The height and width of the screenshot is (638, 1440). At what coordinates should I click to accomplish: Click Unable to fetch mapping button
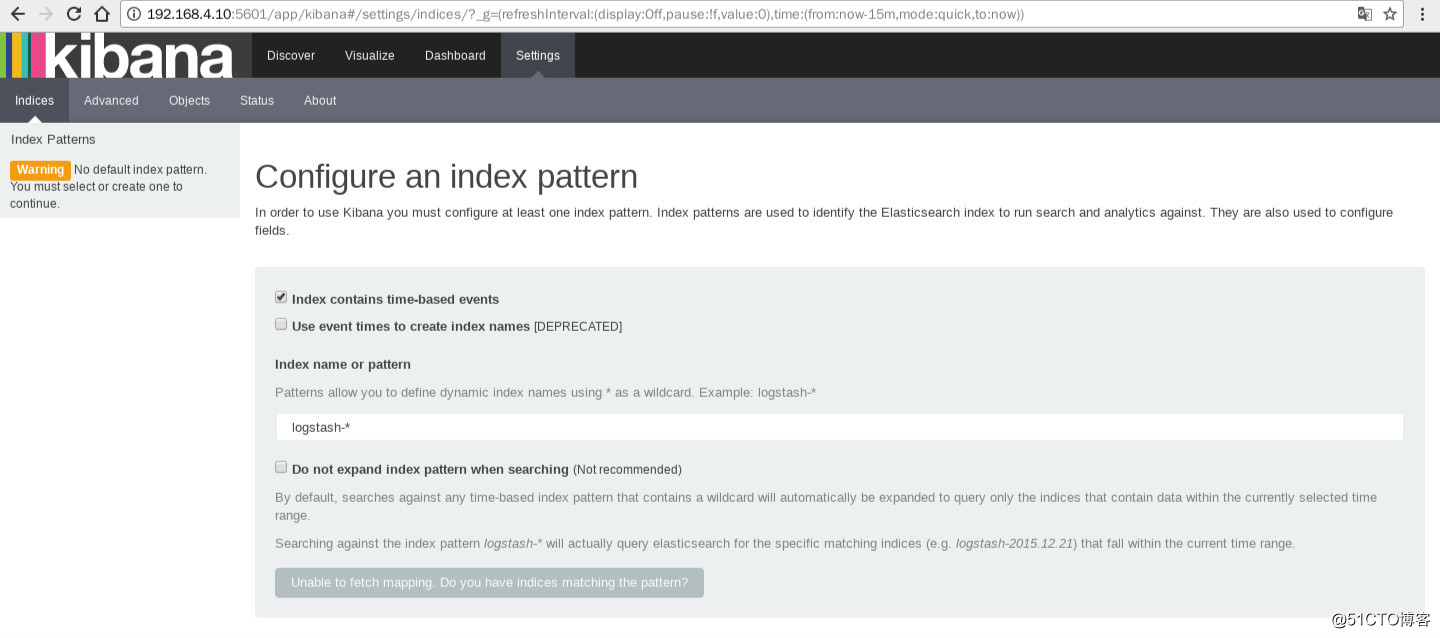click(x=489, y=582)
